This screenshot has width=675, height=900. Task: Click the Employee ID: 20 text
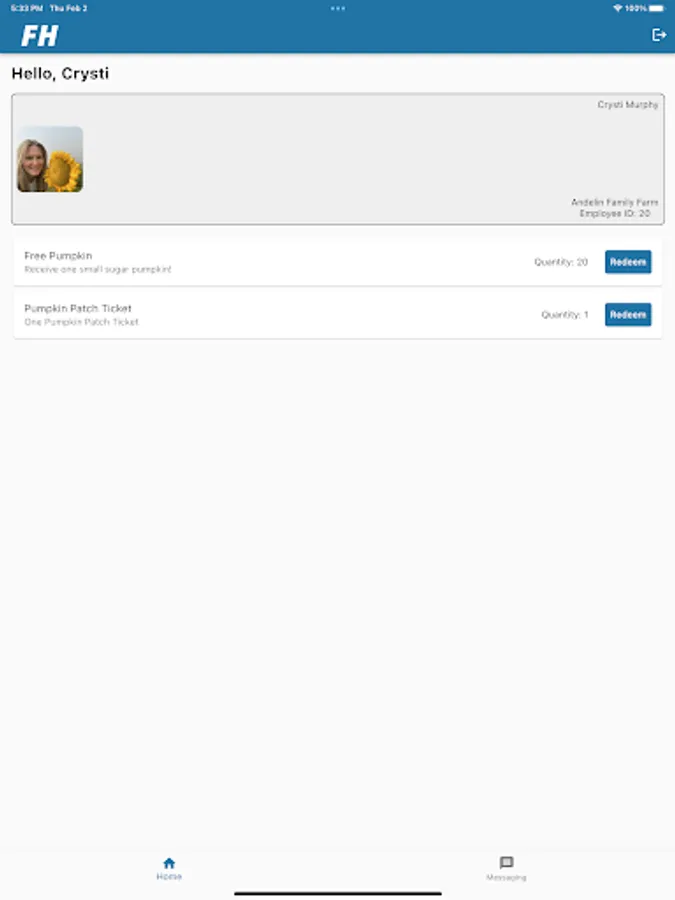coord(614,213)
